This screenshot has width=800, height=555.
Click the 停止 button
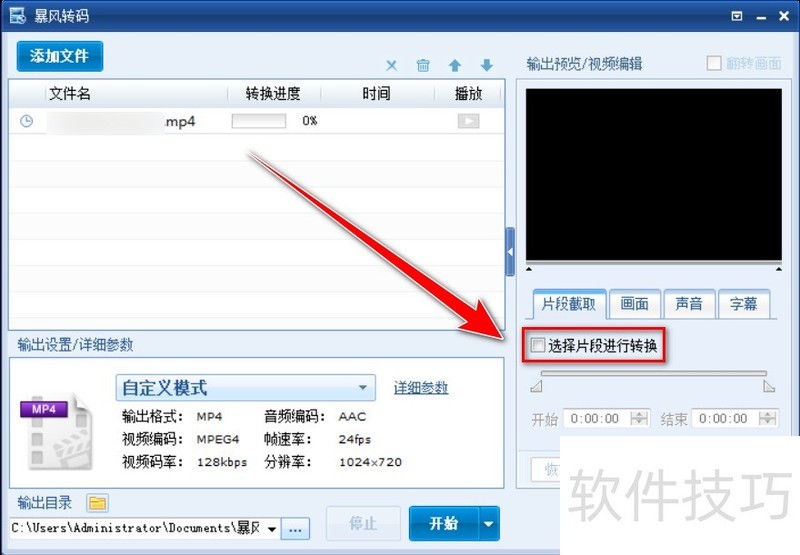(363, 523)
